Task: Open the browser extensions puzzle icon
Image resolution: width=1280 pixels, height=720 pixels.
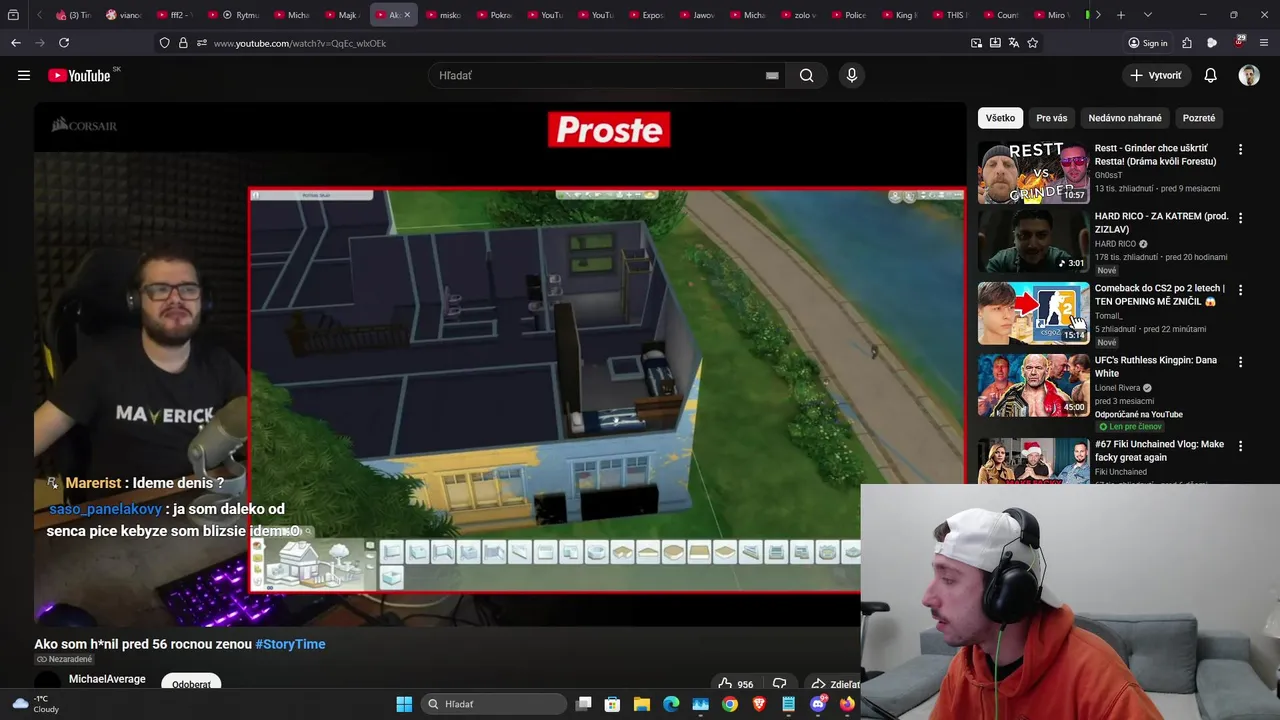Action: tap(1187, 43)
